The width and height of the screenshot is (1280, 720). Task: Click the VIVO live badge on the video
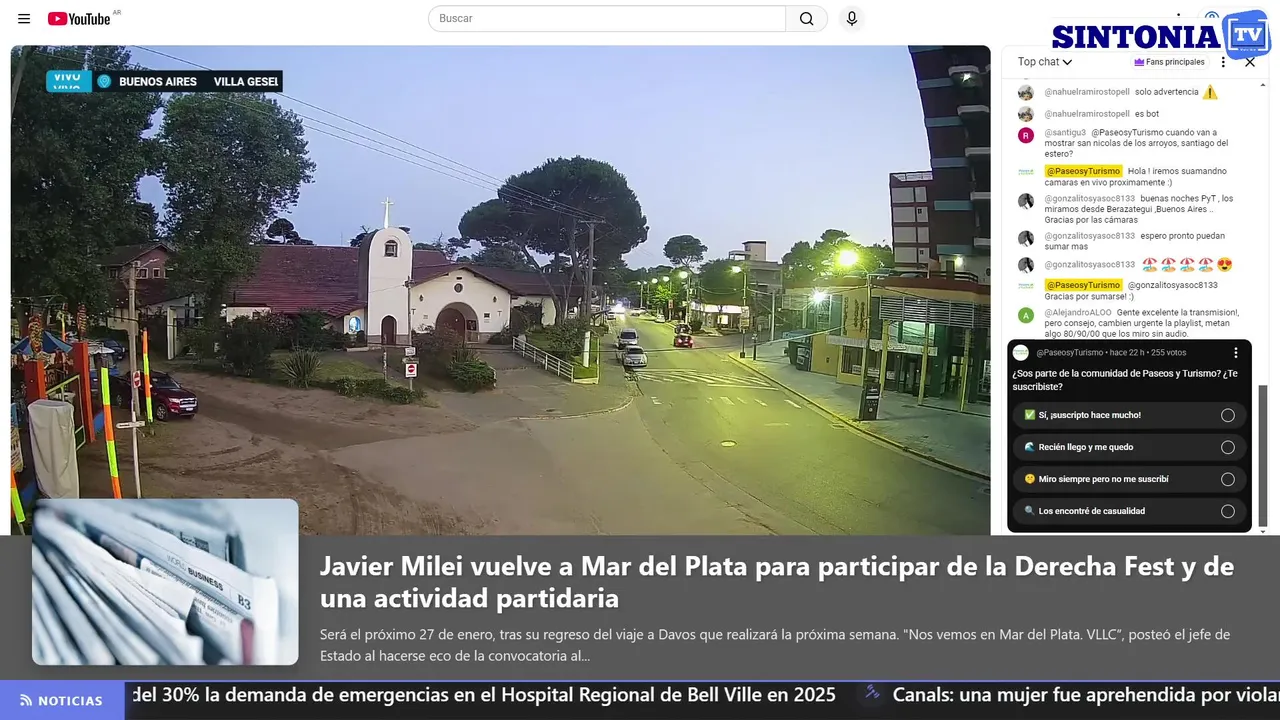[67, 80]
